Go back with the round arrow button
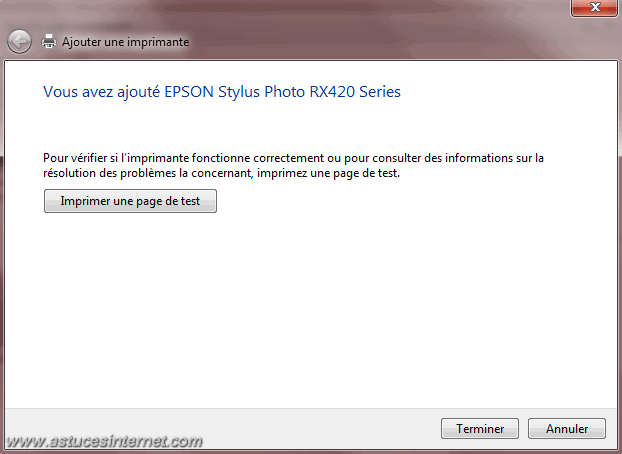 click(19, 42)
